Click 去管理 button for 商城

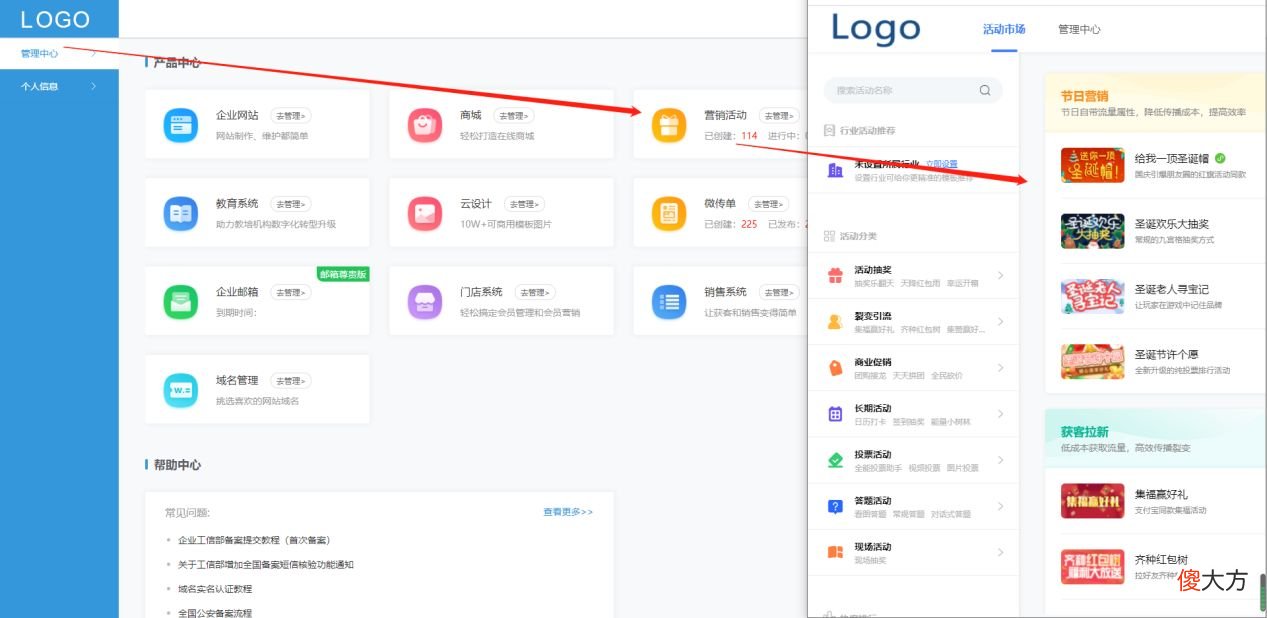pyautogui.click(x=513, y=116)
